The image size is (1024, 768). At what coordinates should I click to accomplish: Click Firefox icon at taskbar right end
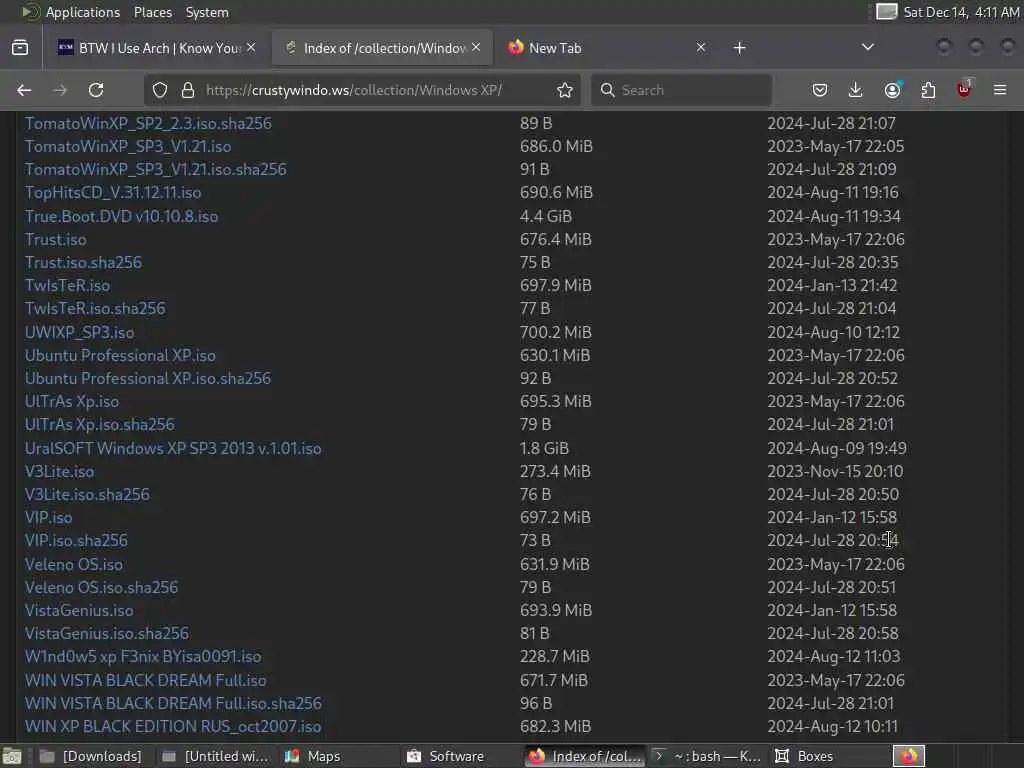[x=908, y=756]
